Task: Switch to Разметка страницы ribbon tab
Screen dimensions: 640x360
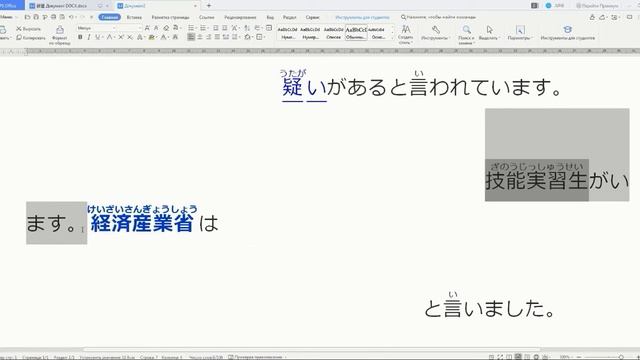Action: click(x=170, y=17)
